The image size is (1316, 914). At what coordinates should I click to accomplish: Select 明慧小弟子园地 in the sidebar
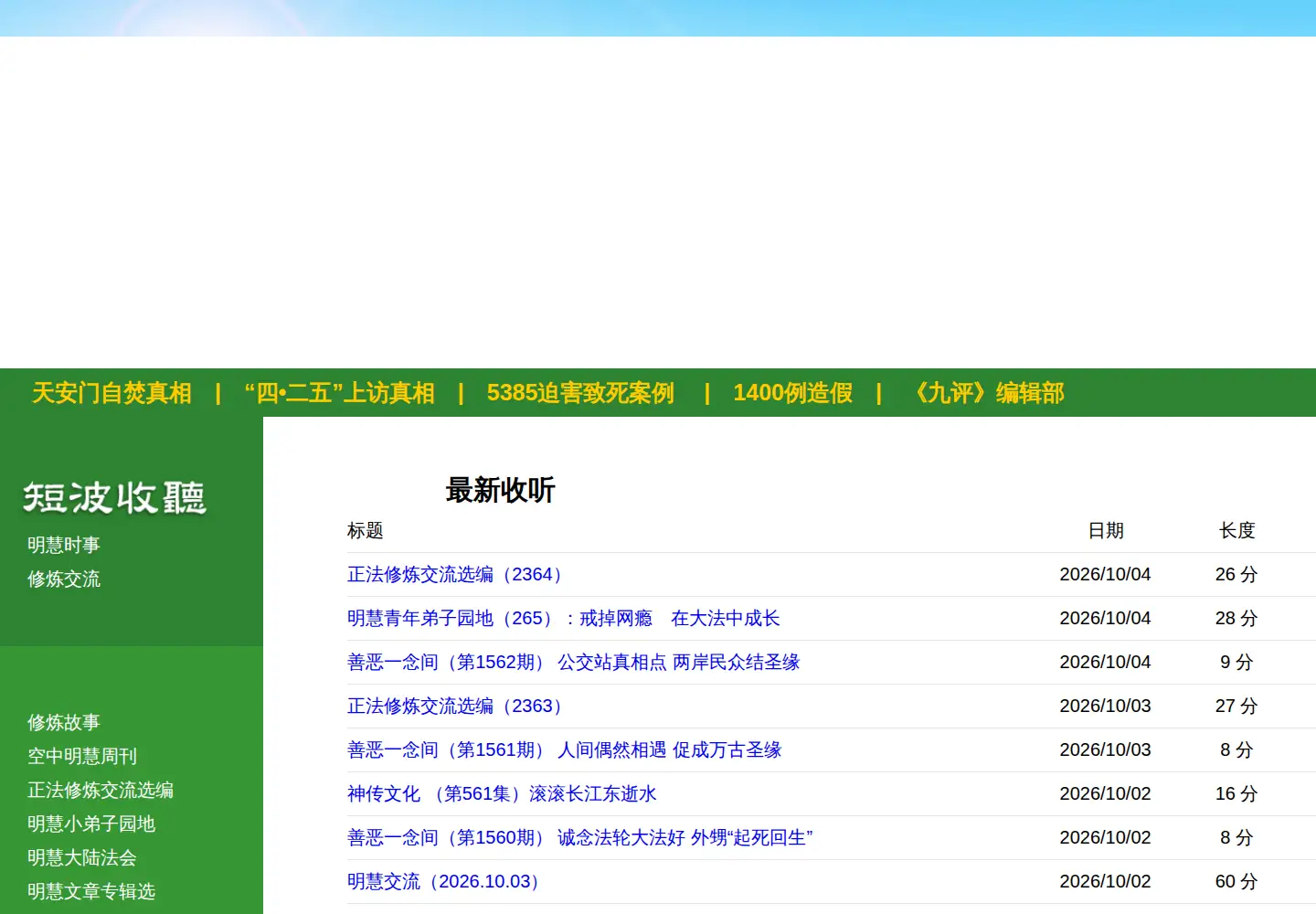click(91, 824)
